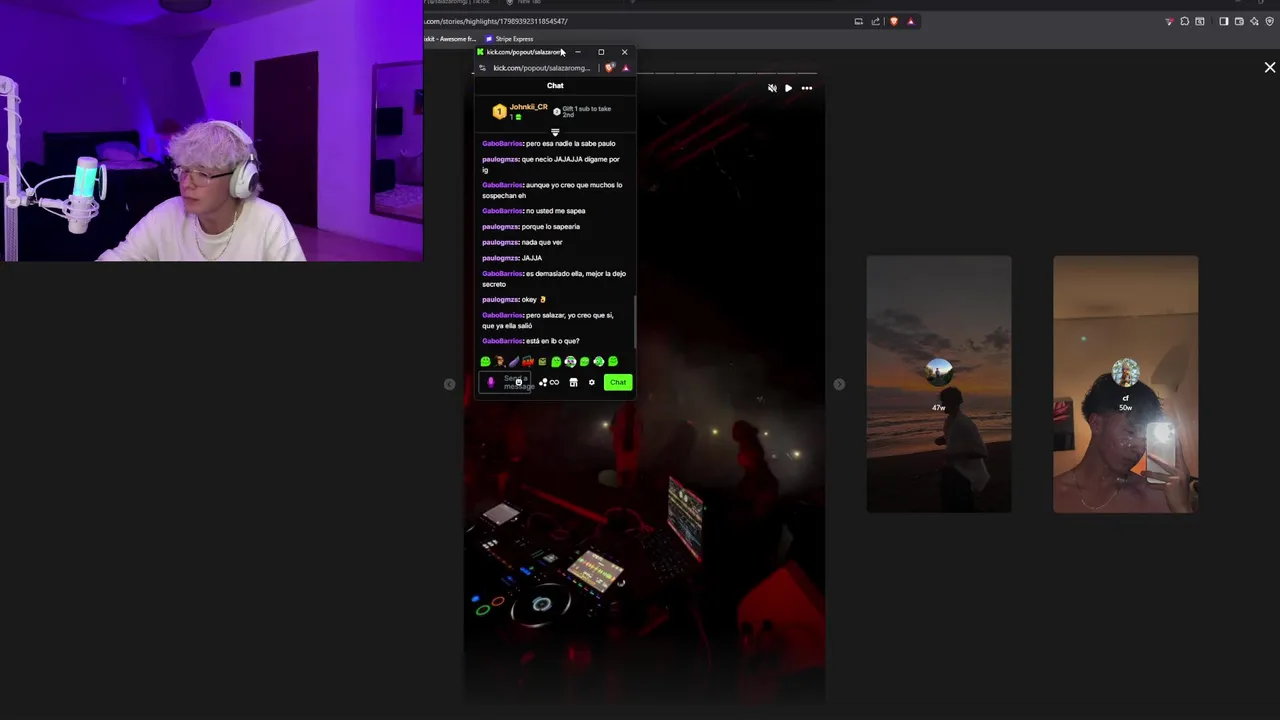The height and width of the screenshot is (720, 1280).
Task: Open the infinity rewards icon in chat
Action: click(554, 382)
